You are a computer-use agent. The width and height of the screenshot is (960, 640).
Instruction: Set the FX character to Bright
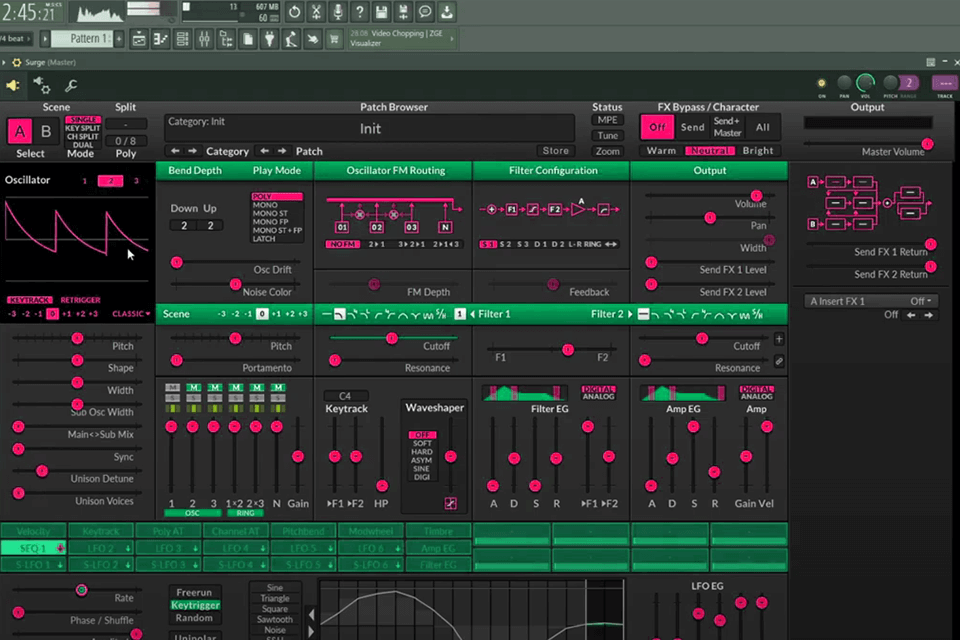tap(758, 151)
